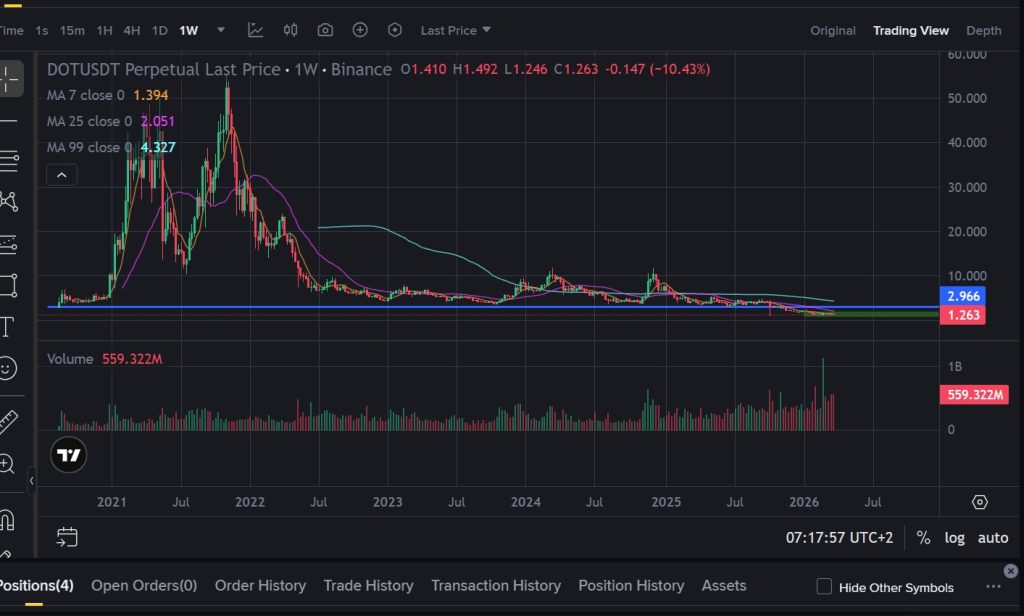
Task: Check the Hide Other Symbols checkbox
Action: click(824, 586)
